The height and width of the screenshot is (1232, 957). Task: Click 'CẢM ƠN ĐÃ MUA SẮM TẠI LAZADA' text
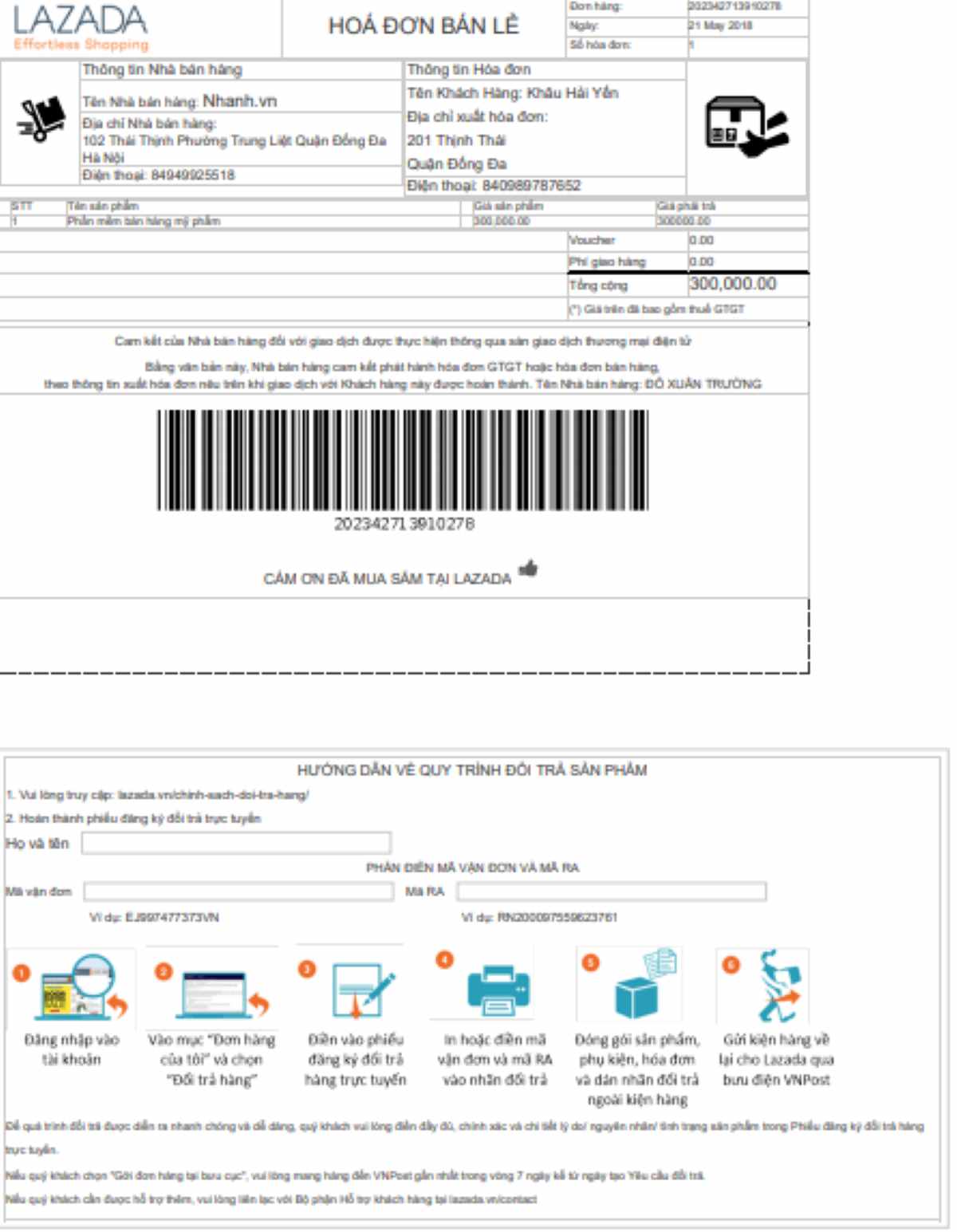(388, 579)
